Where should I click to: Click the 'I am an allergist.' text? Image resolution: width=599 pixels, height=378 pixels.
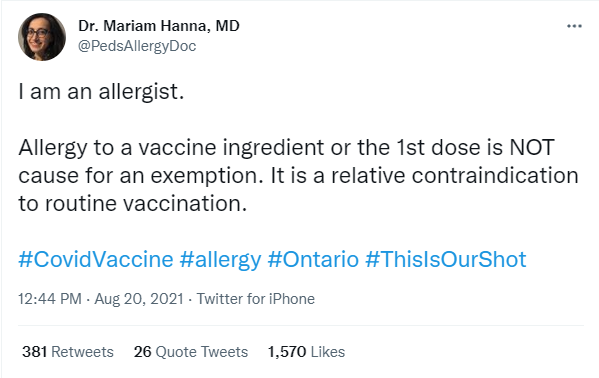[101, 92]
